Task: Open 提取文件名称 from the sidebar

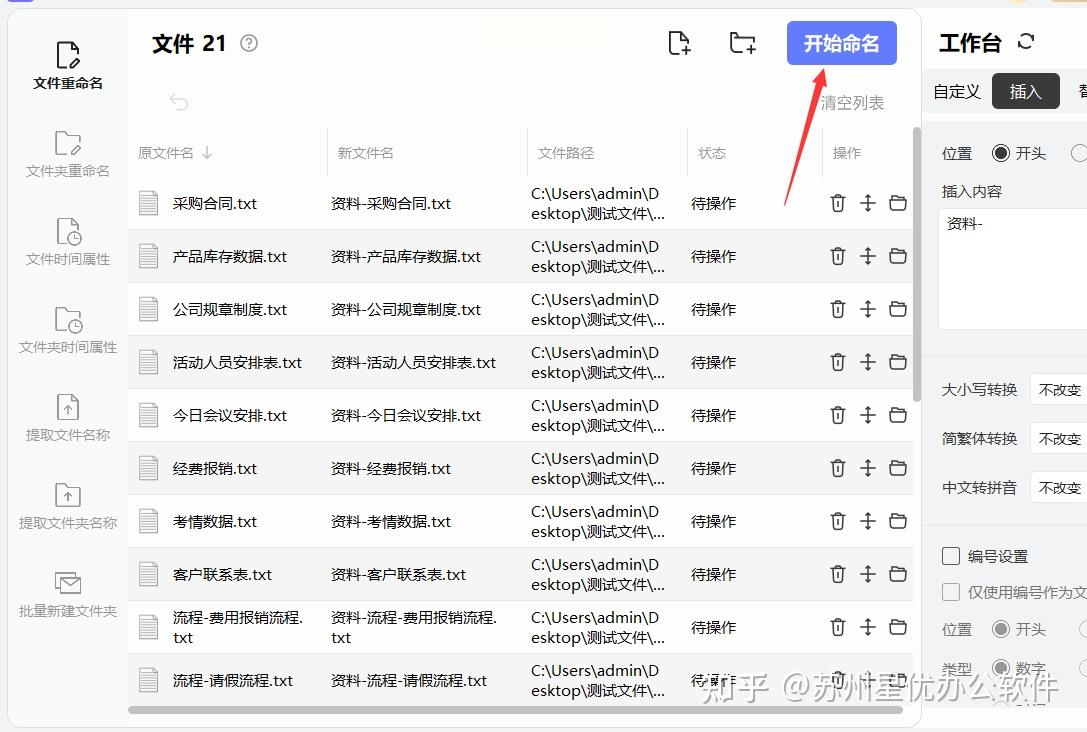Action: click(68, 418)
